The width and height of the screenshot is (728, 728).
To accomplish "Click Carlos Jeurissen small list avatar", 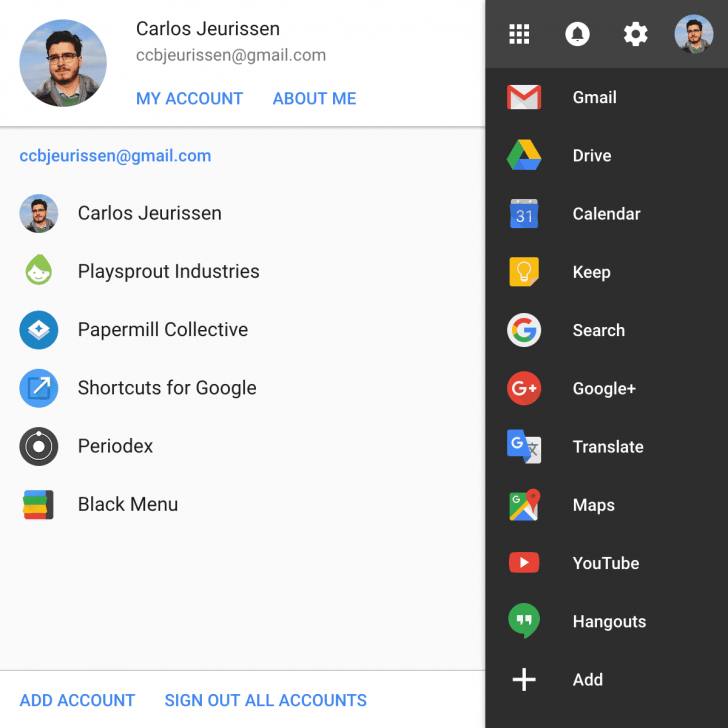I will click(39, 213).
